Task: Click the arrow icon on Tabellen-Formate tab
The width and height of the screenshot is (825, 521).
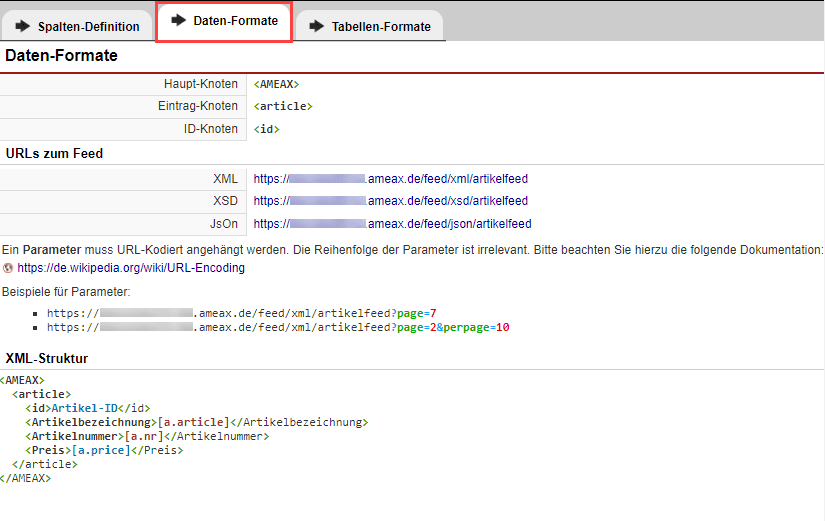Action: point(317,26)
